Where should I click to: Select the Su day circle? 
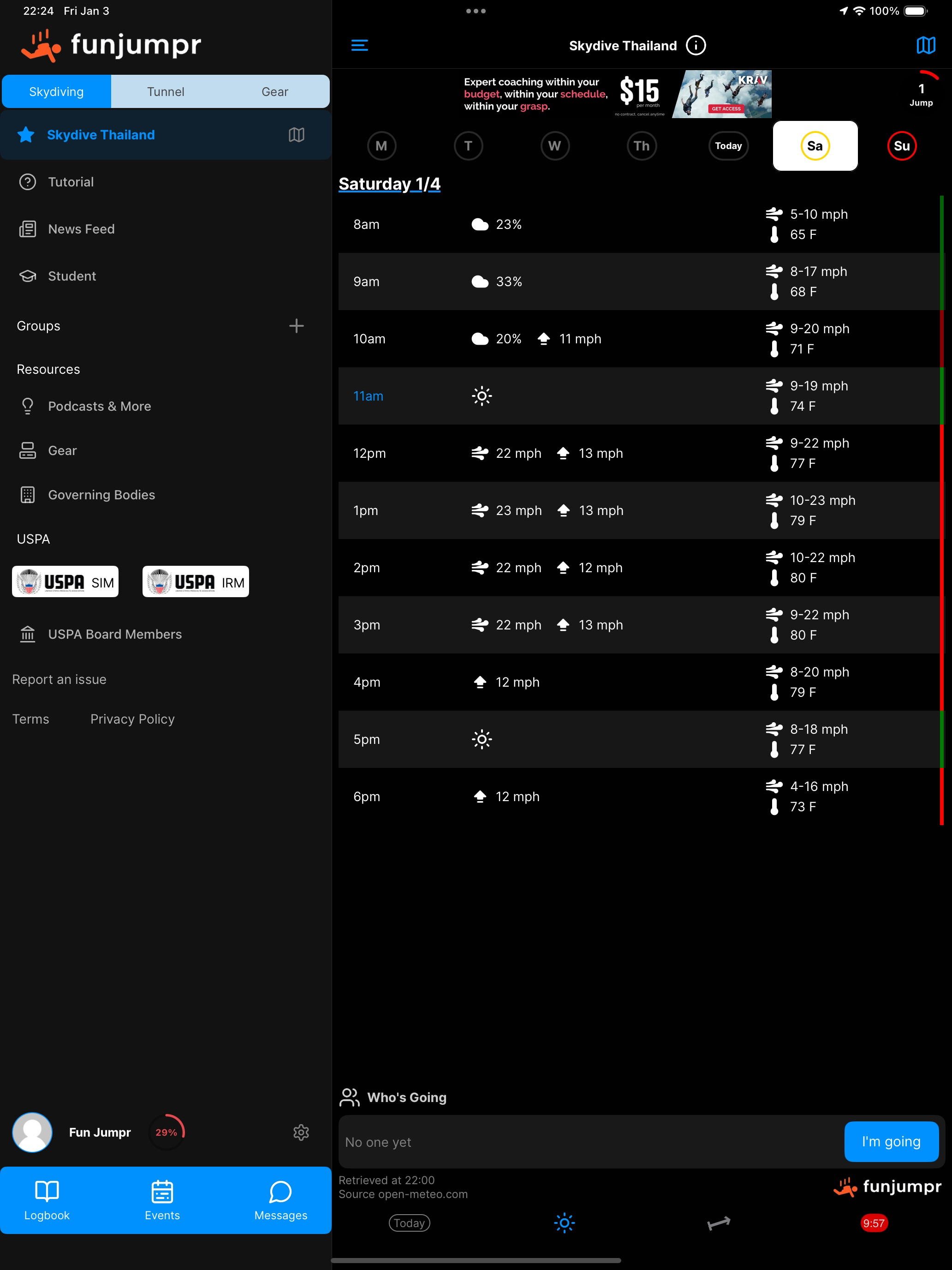[x=902, y=146]
